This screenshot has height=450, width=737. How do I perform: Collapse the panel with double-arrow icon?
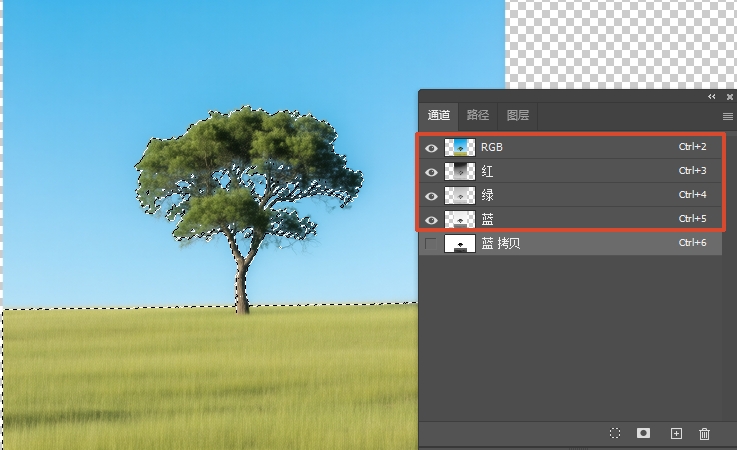712,97
